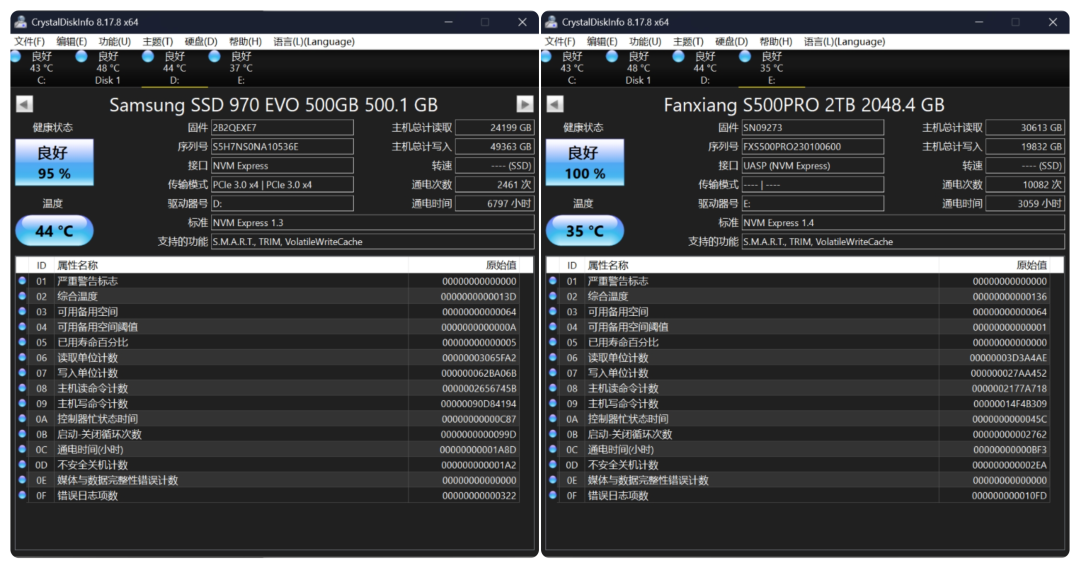Click host reads value 30613 GB

click(1025, 127)
